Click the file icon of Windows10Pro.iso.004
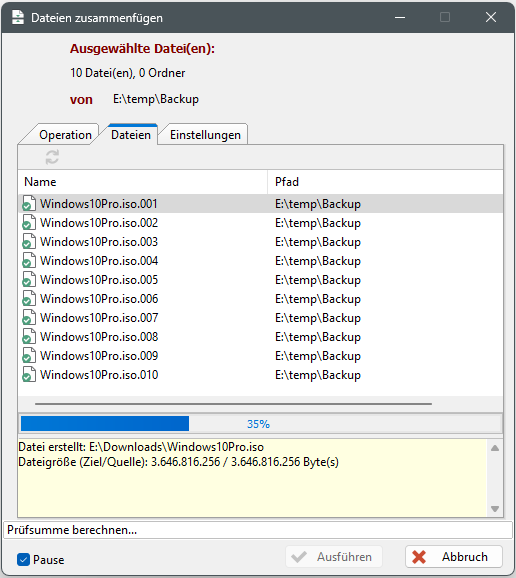This screenshot has height=578, width=516. pyautogui.click(x=29, y=261)
